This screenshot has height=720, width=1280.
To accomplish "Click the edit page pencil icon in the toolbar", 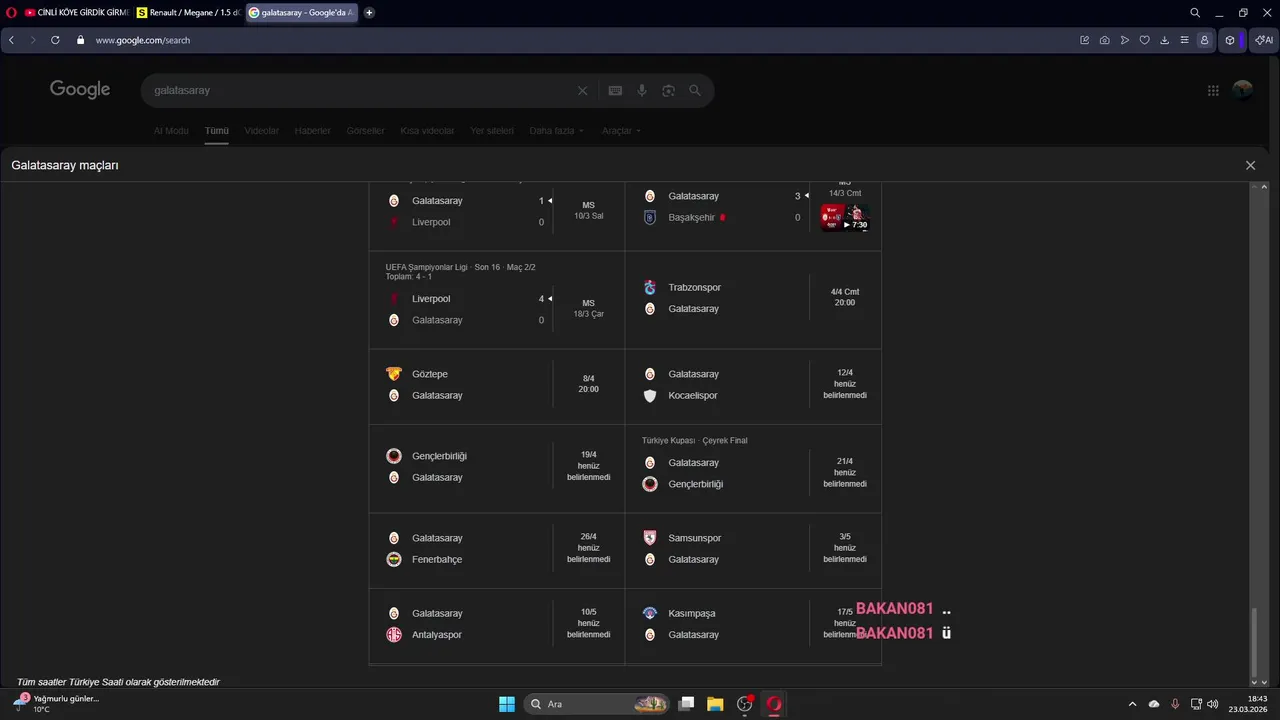I will point(1085,40).
